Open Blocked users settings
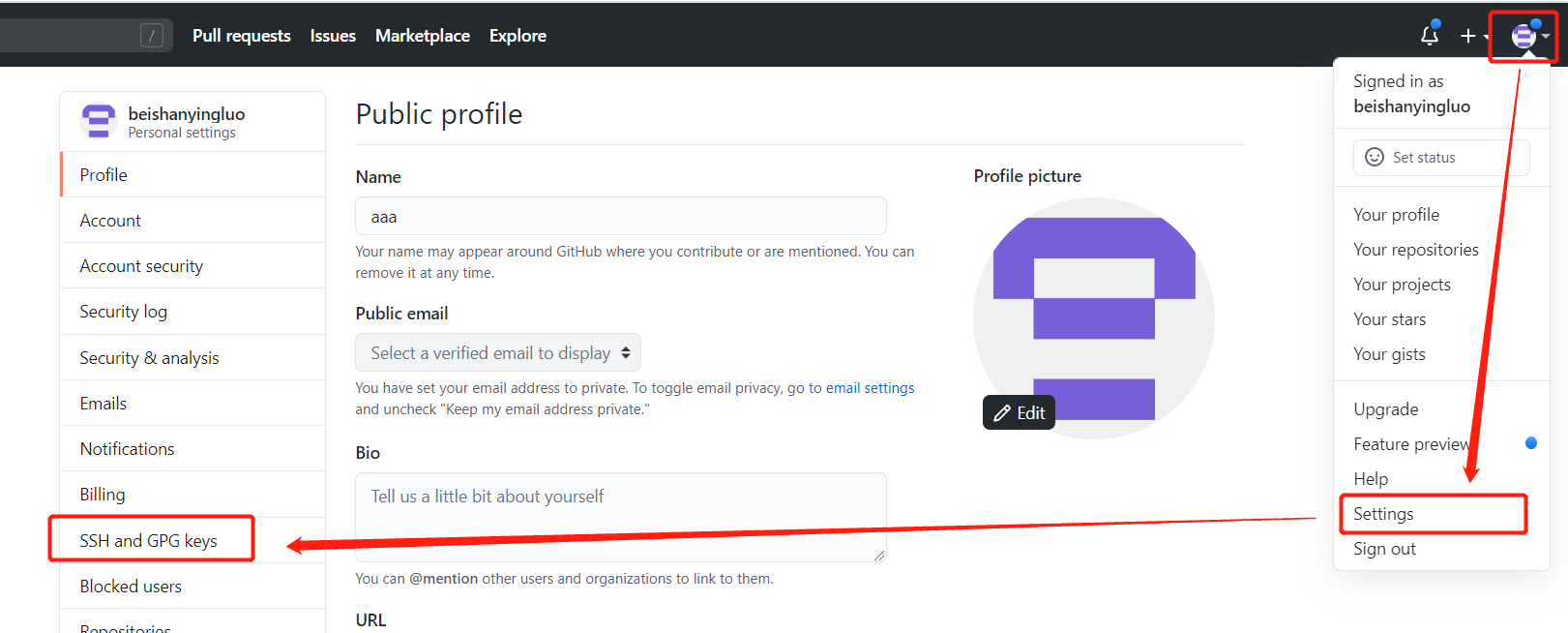 tap(192, 587)
